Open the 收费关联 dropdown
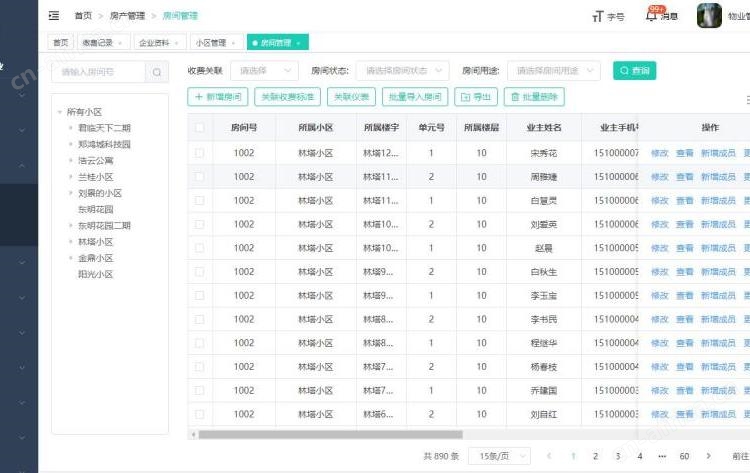 point(263,71)
